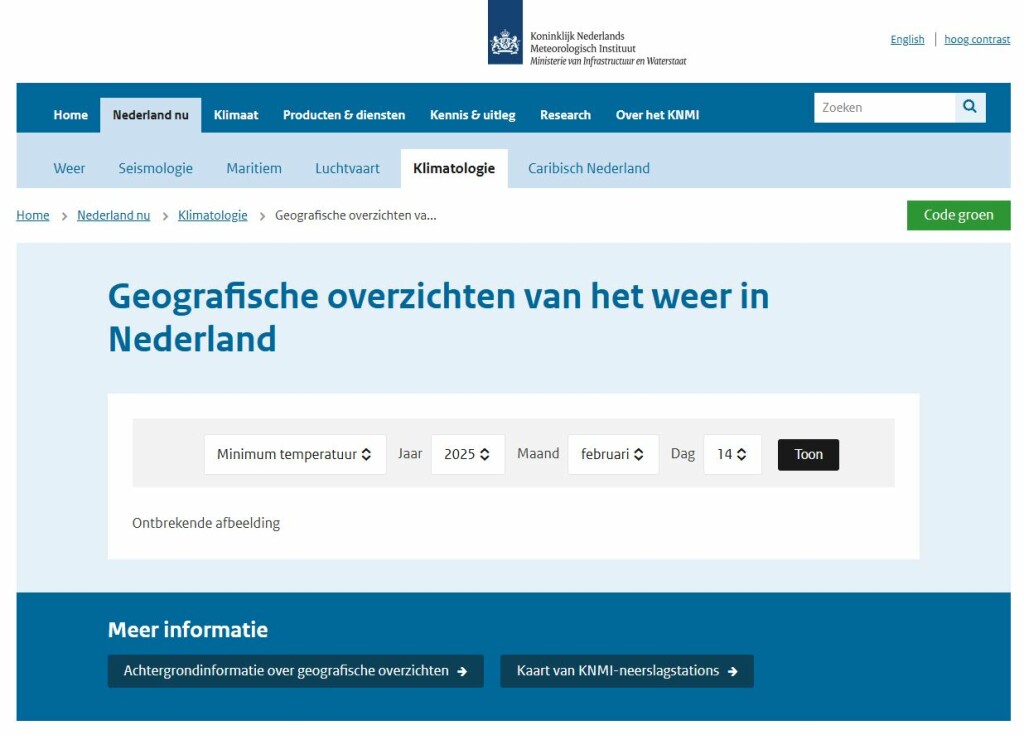1024x735 pixels.
Task: Click the Code groen warning button
Action: (958, 215)
